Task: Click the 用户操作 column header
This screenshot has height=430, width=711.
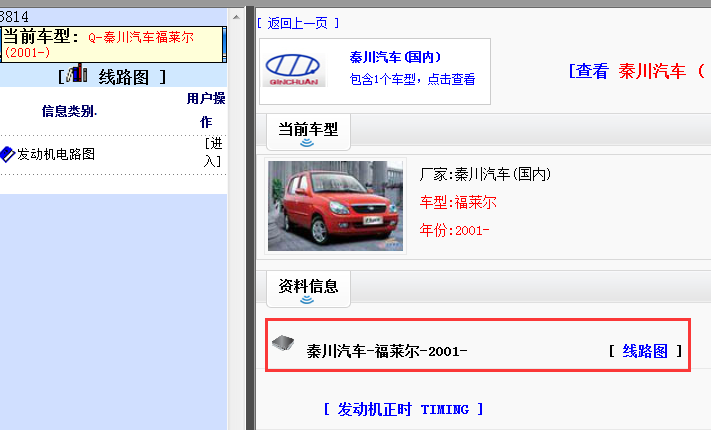Action: (206, 110)
